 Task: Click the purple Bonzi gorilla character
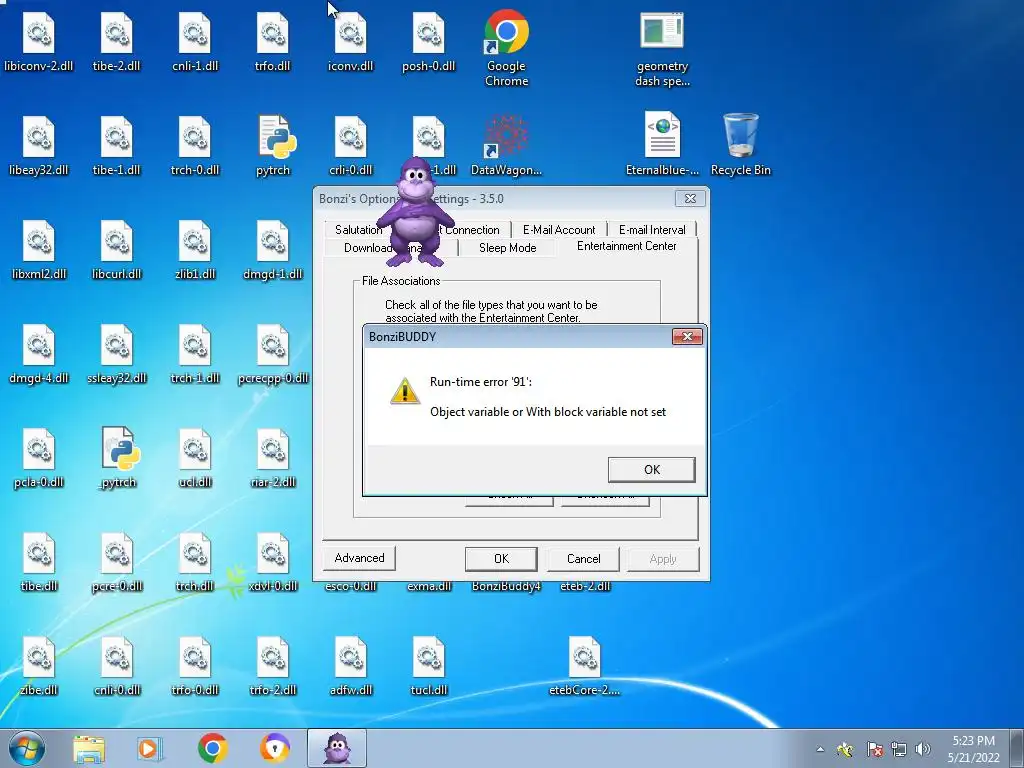tap(415, 212)
